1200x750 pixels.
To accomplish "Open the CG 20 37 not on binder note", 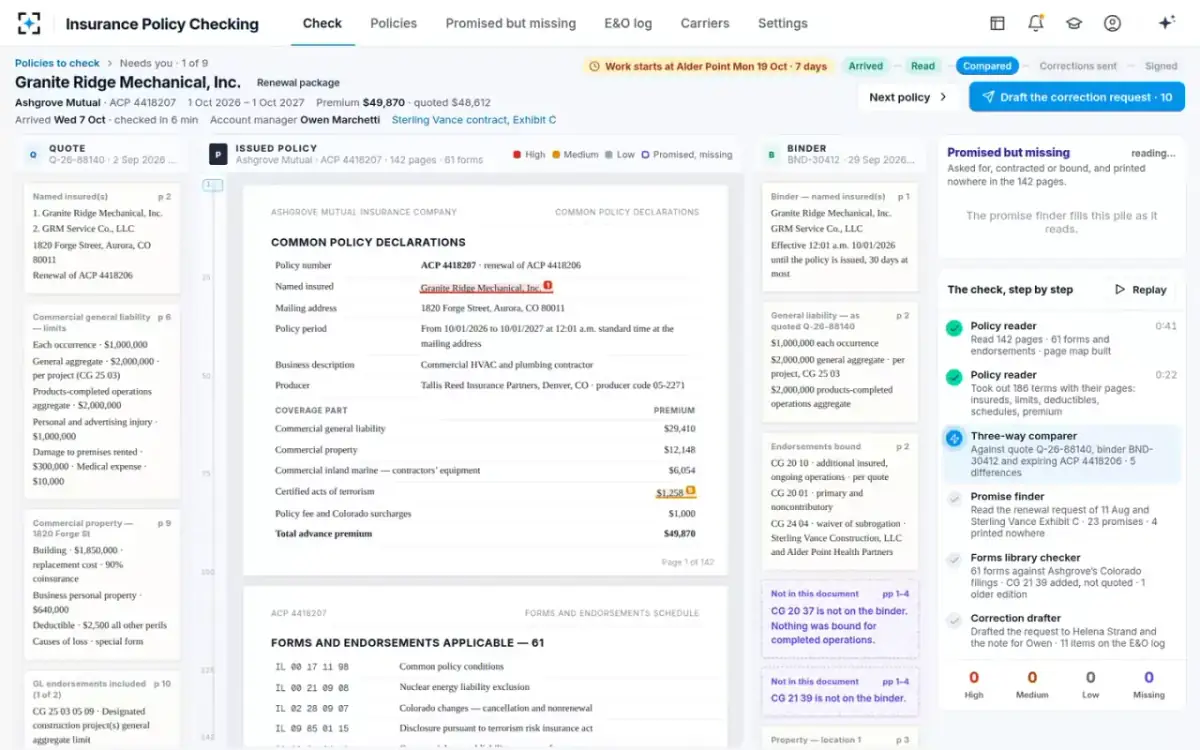I will 840,619.
